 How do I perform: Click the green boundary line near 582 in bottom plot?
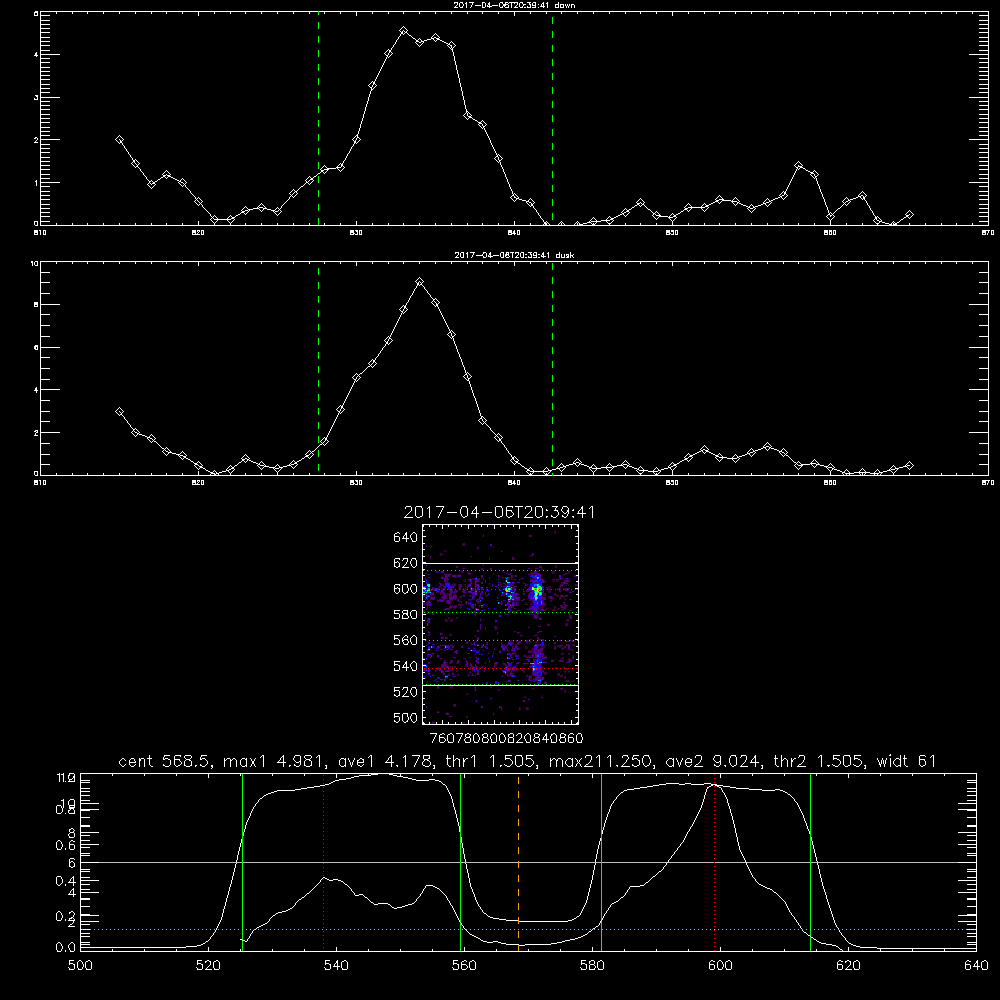(601, 862)
